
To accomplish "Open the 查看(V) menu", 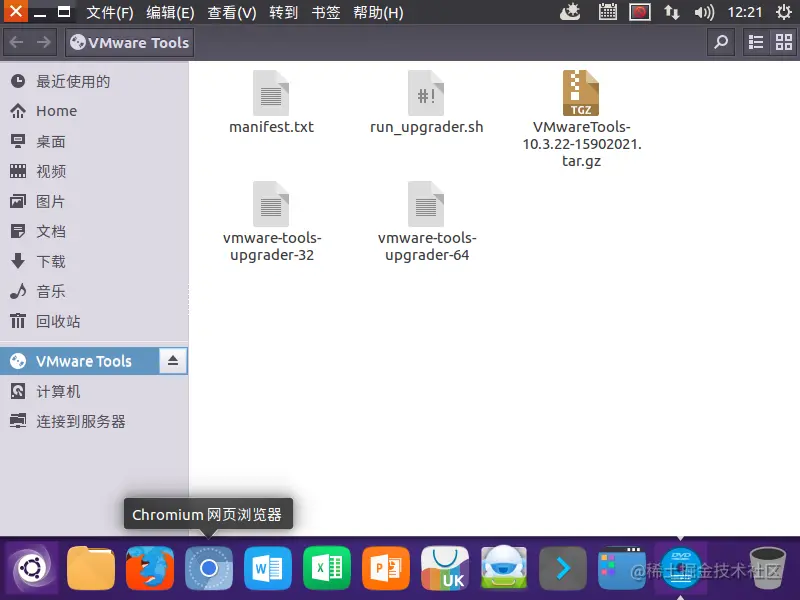I will (x=232, y=12).
